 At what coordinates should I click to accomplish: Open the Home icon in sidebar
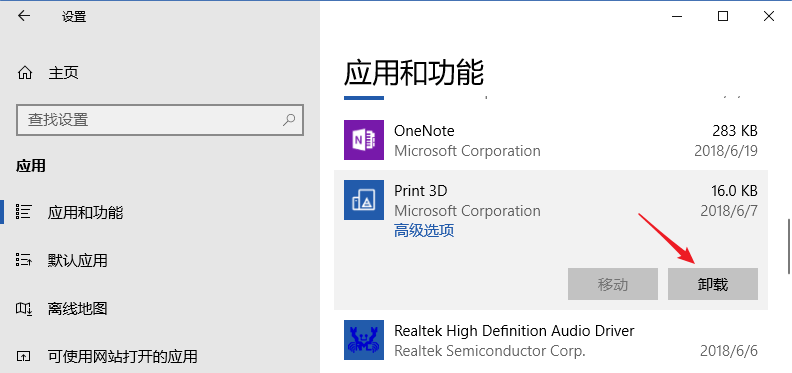tap(24, 73)
